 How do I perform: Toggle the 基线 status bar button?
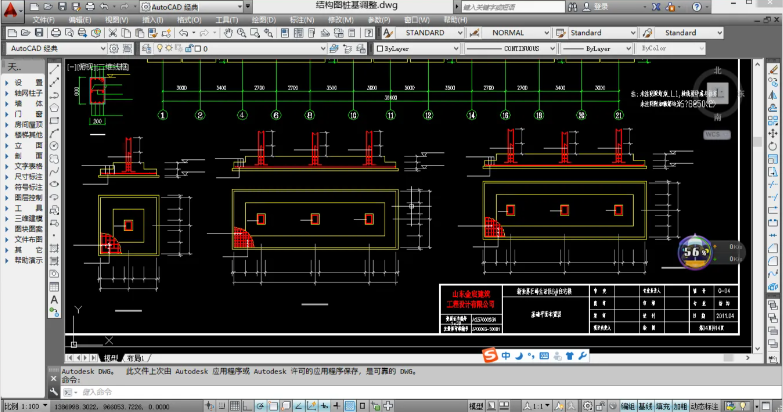(x=646, y=406)
